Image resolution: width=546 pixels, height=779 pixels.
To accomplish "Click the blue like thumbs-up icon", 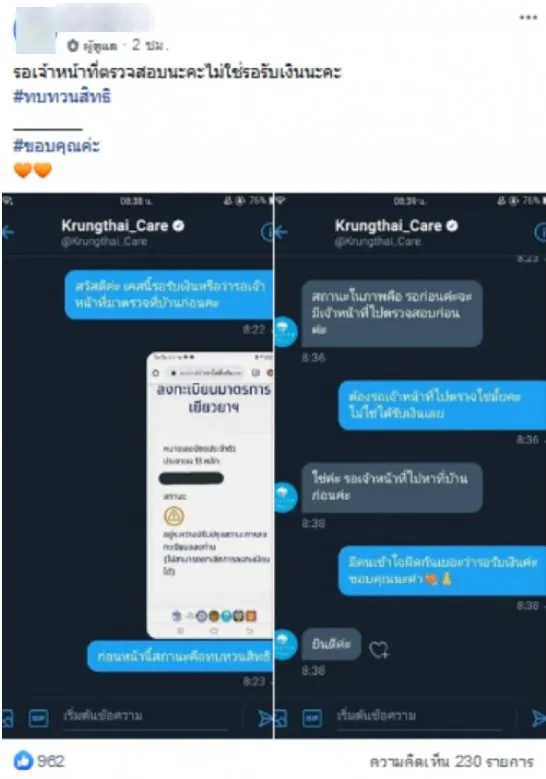I will (x=23, y=761).
